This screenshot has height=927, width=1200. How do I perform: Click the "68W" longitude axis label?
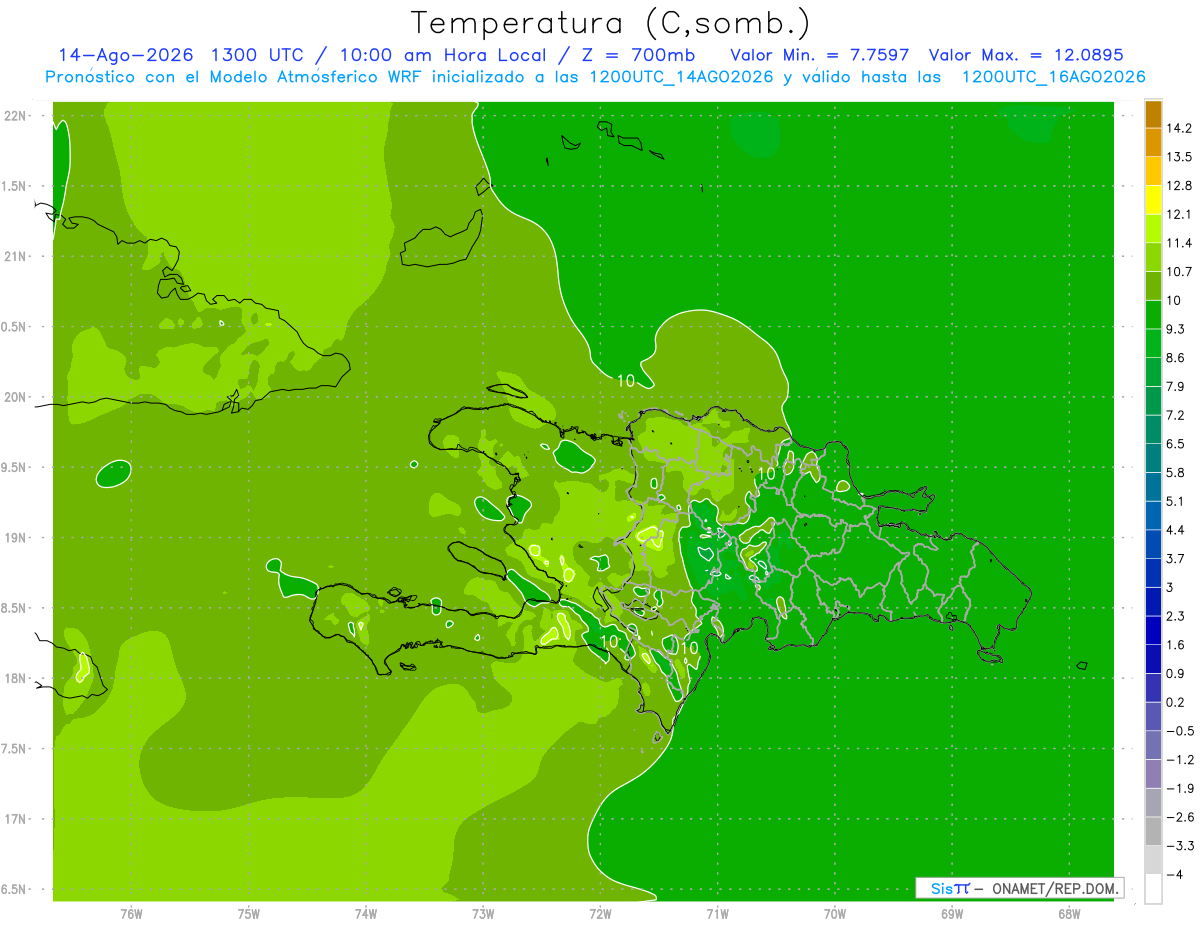(x=1069, y=914)
